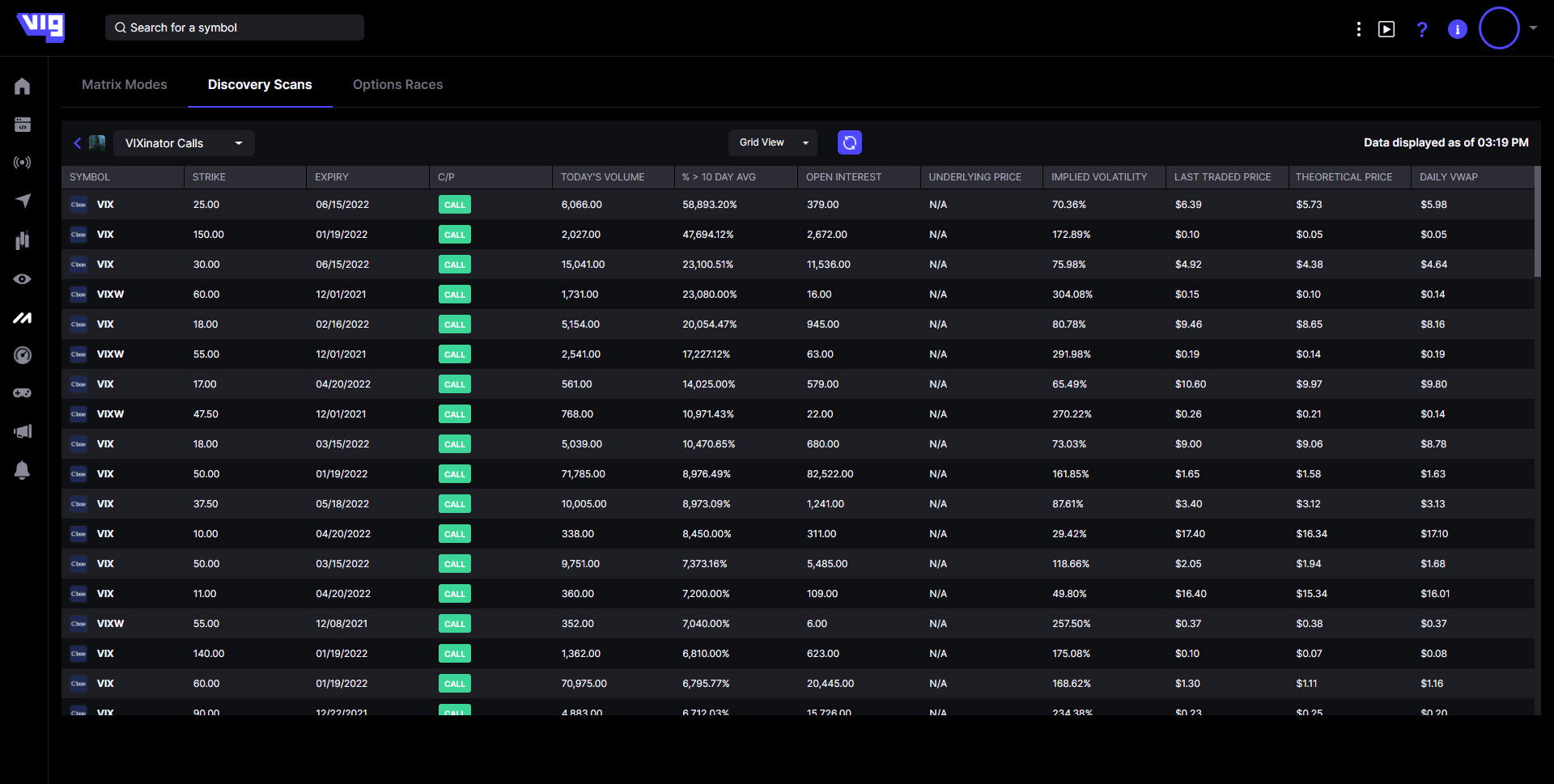The width and height of the screenshot is (1554, 784).
Task: Click theoretical price $15.34 cell
Action: pos(1311,594)
